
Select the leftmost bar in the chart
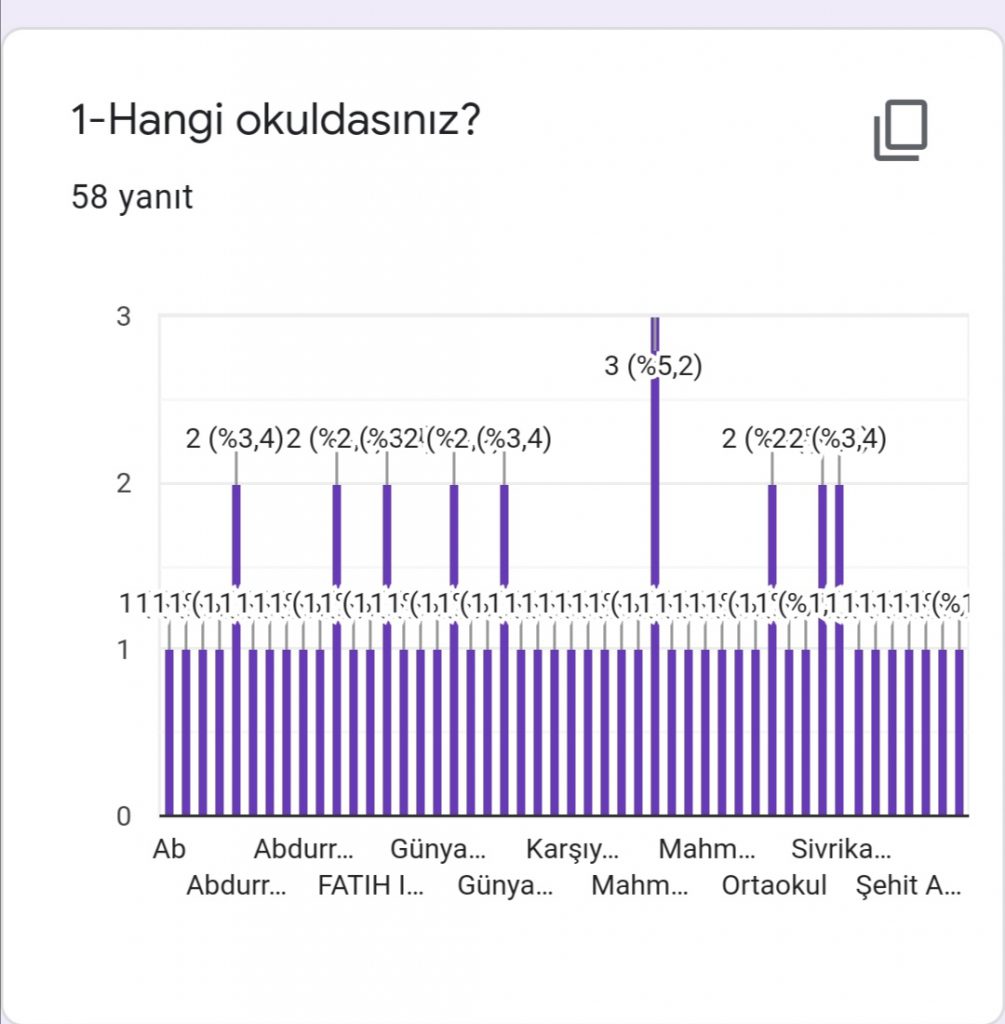tap(170, 732)
